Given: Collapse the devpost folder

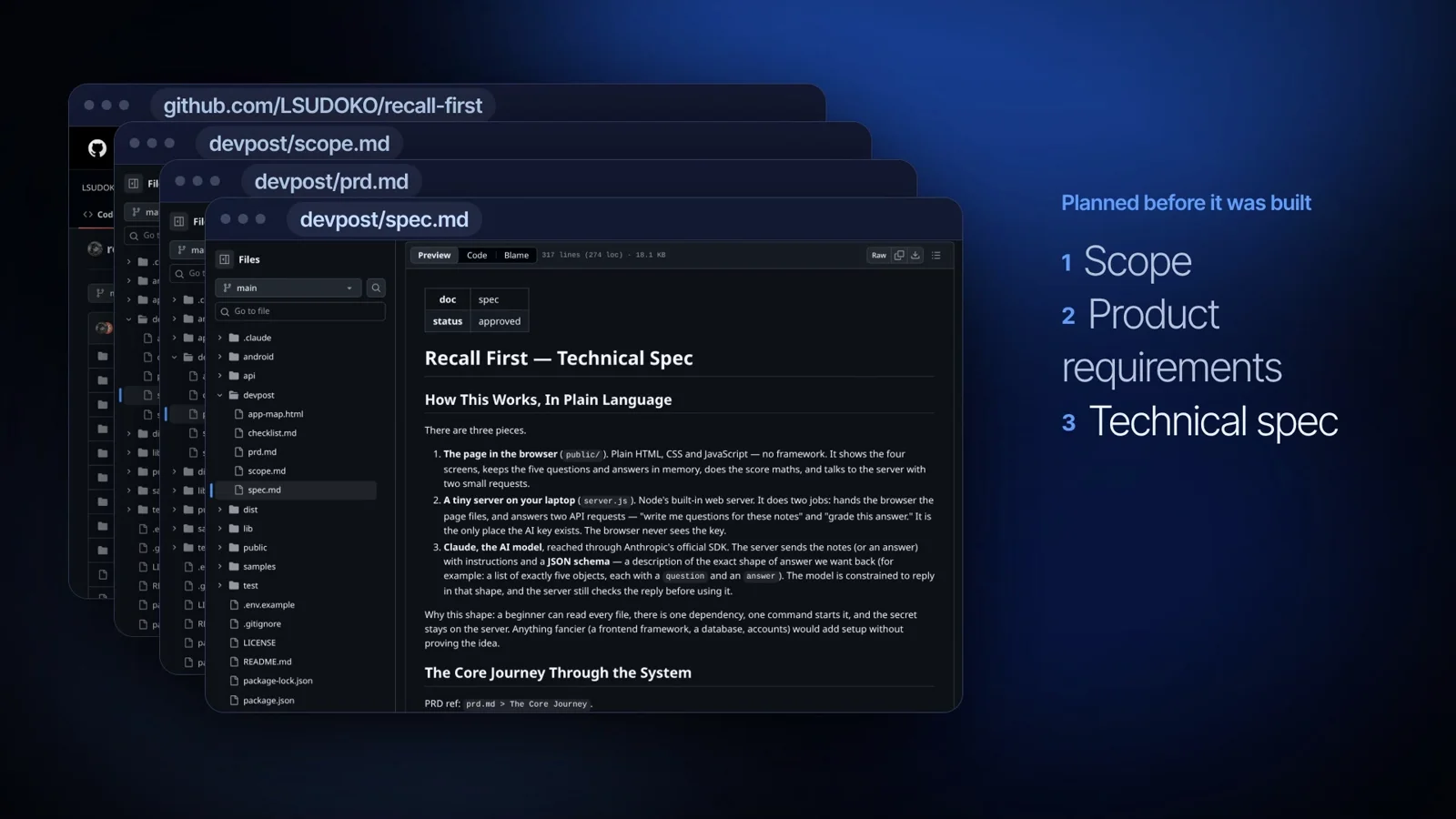Looking at the screenshot, I should pyautogui.click(x=220, y=395).
